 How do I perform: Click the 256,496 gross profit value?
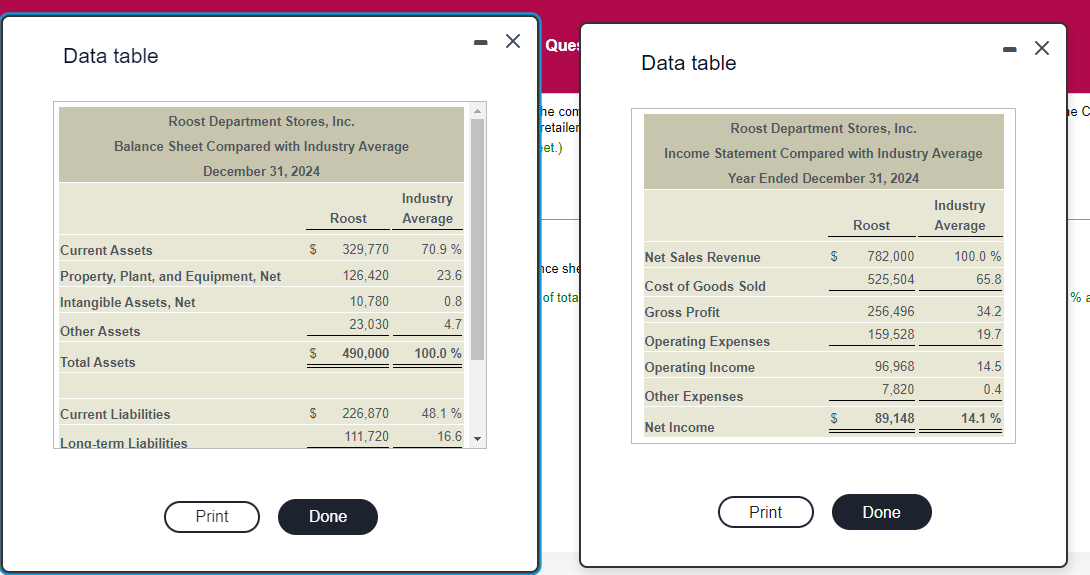tap(890, 311)
